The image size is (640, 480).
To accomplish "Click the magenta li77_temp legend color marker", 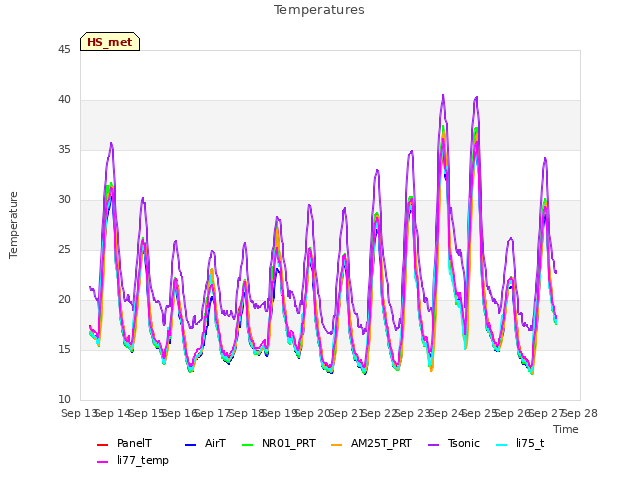I will [x=102, y=462].
